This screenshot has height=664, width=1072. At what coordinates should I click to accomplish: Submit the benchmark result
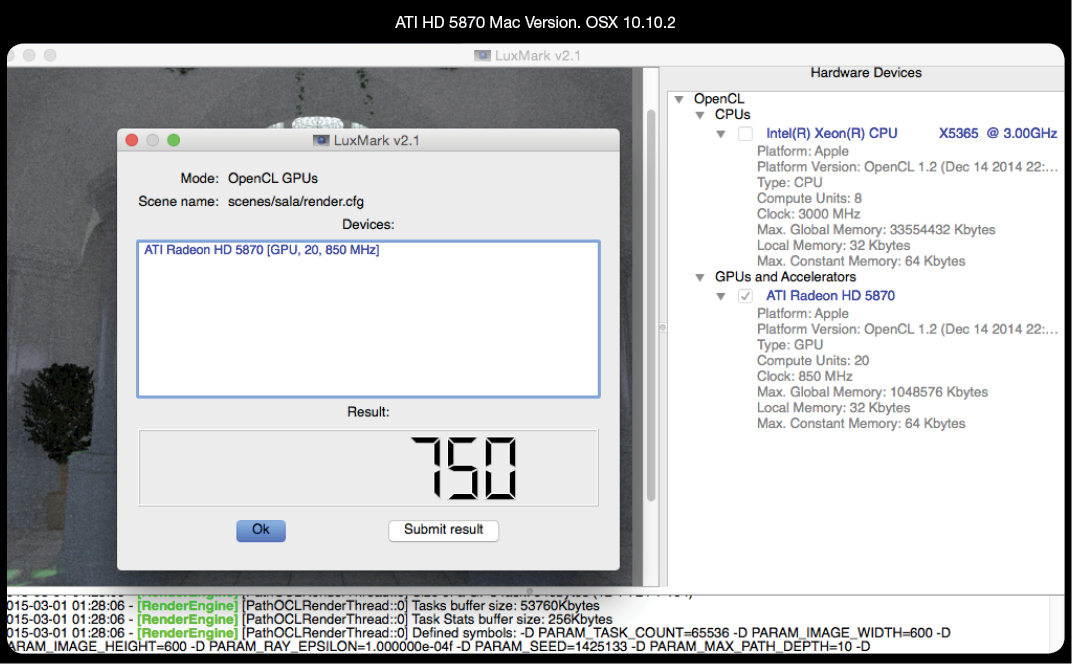(443, 530)
